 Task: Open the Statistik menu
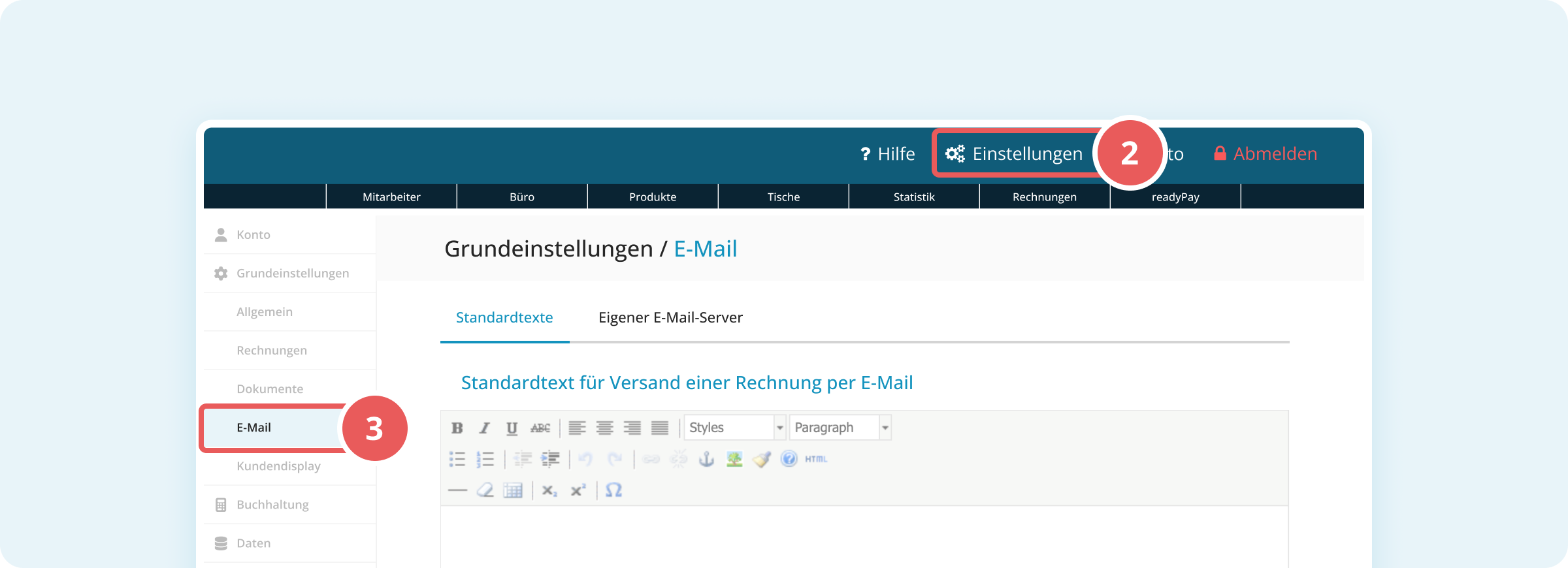pyautogui.click(x=914, y=197)
